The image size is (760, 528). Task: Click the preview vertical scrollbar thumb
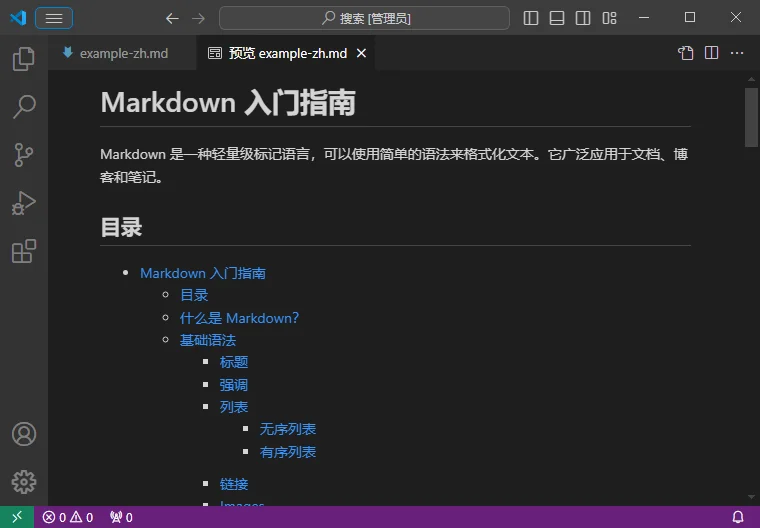pyautogui.click(x=751, y=117)
